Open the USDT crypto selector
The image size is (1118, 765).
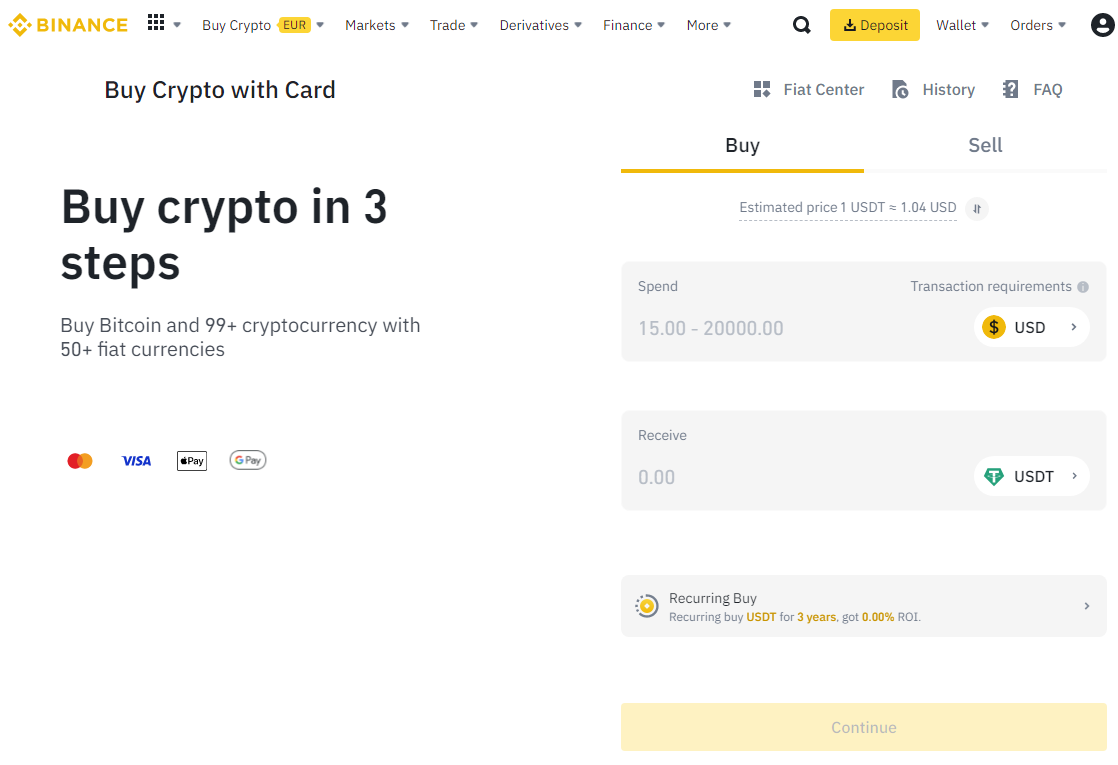(x=1031, y=477)
